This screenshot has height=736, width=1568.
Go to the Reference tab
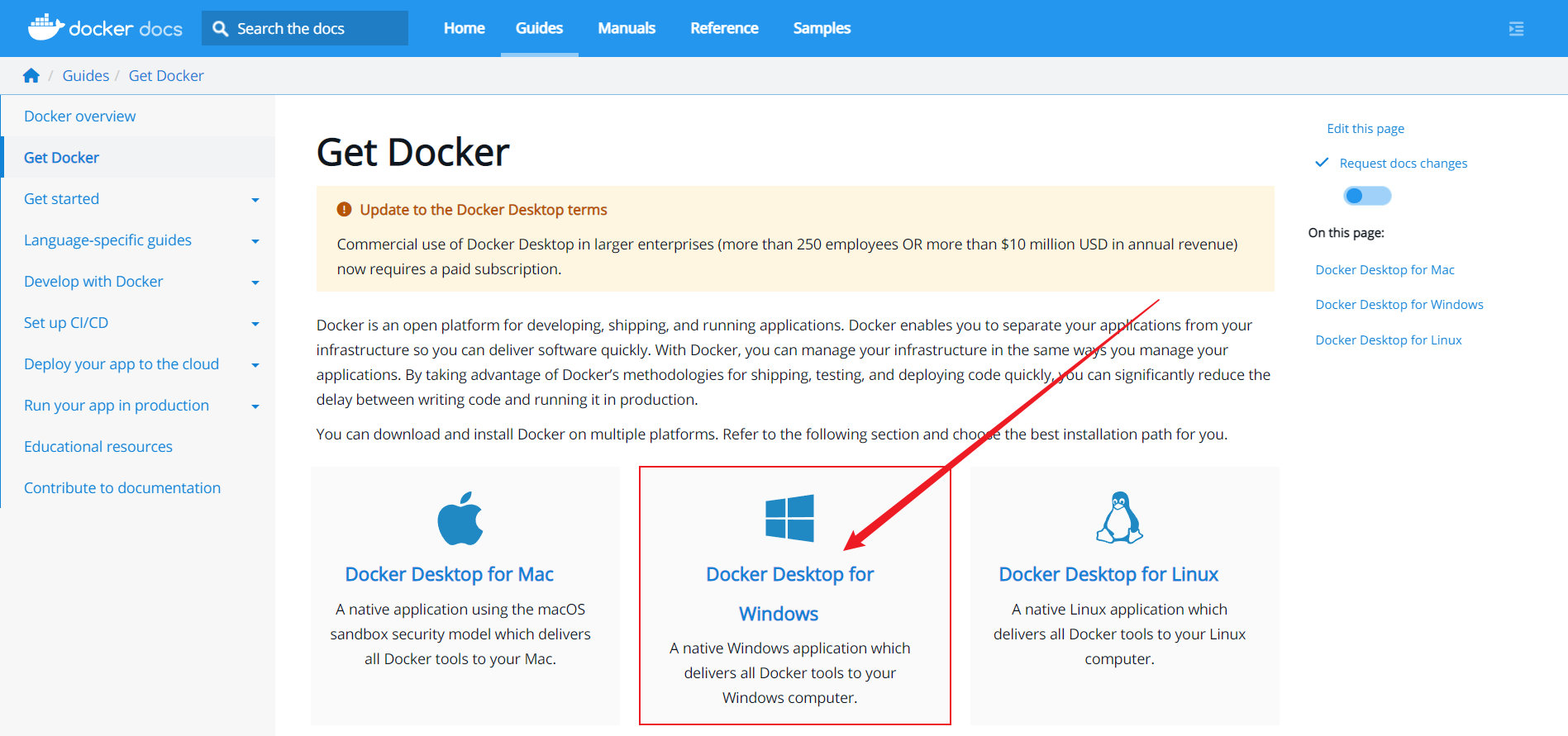724,28
